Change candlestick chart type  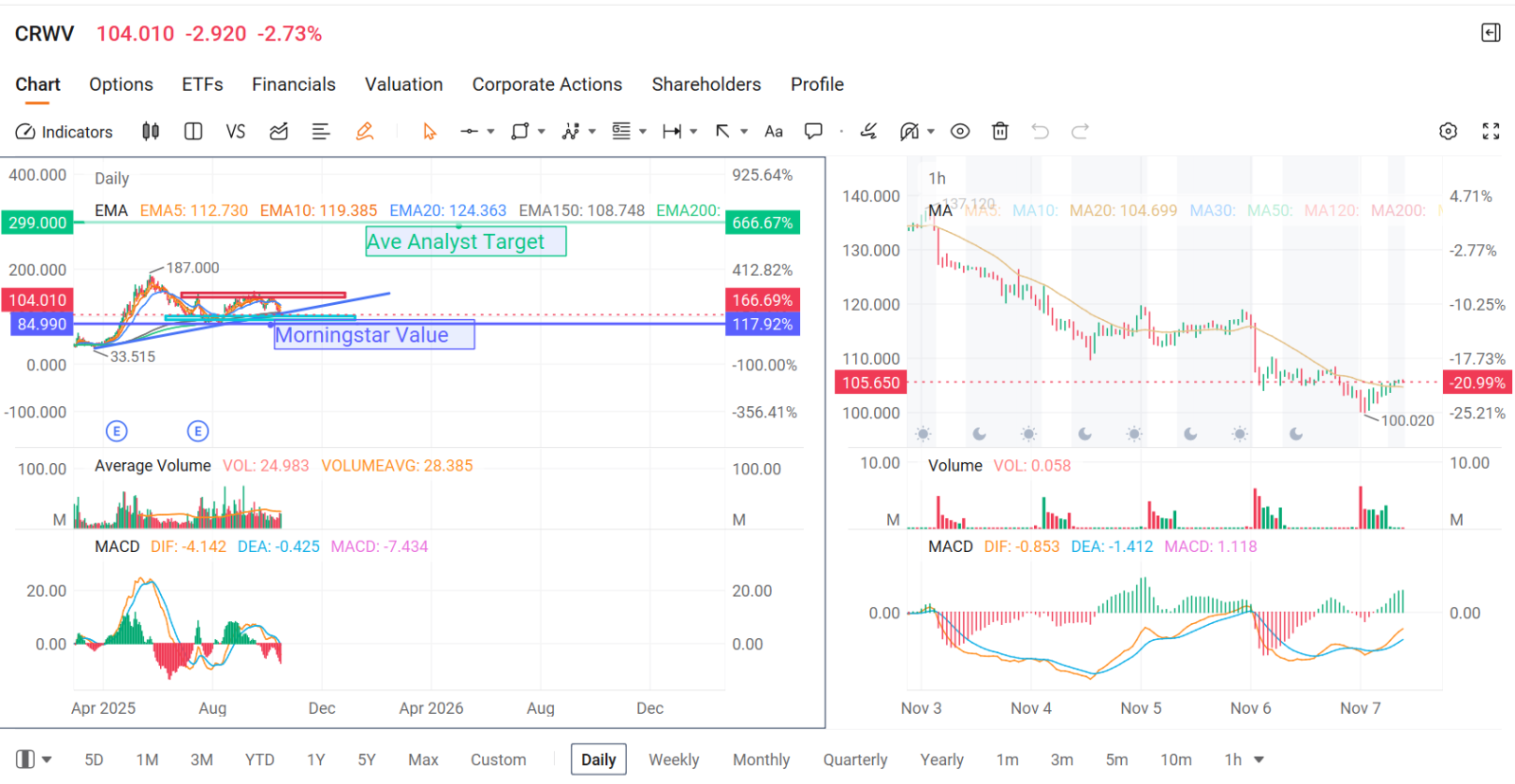click(x=151, y=132)
